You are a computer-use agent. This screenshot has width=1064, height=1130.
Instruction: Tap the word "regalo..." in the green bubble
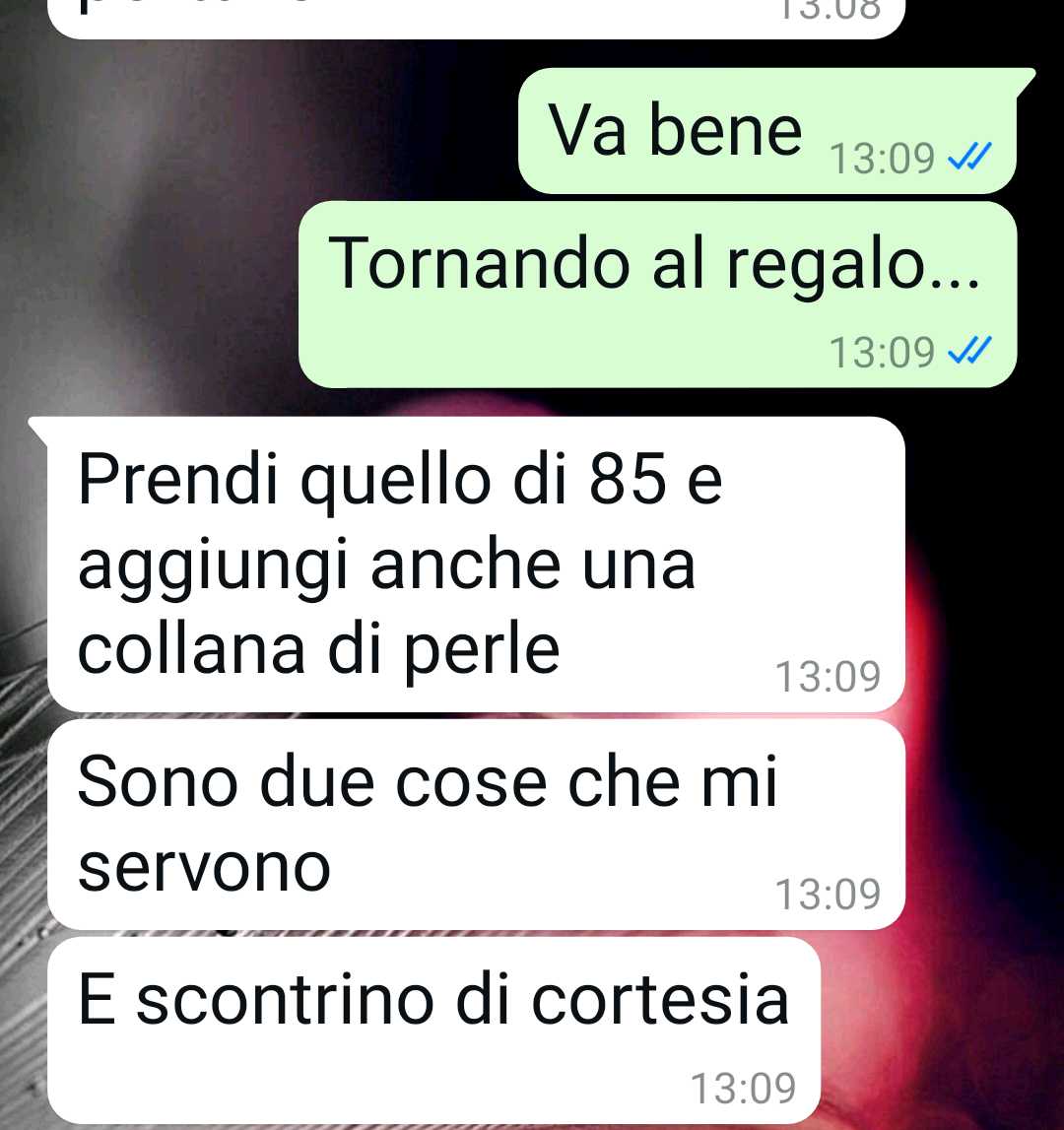(853, 265)
